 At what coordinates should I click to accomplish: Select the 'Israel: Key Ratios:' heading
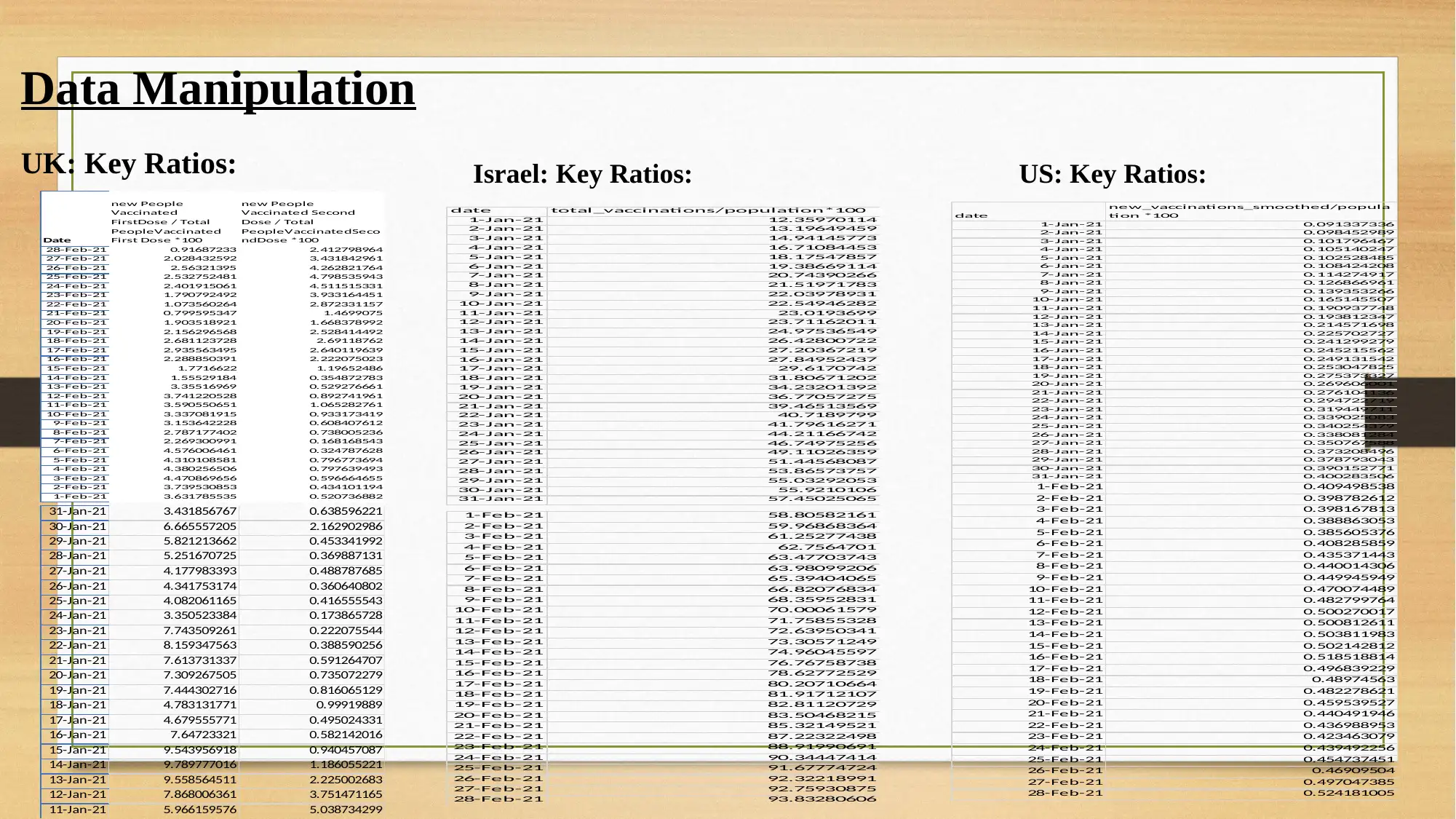pyautogui.click(x=582, y=174)
